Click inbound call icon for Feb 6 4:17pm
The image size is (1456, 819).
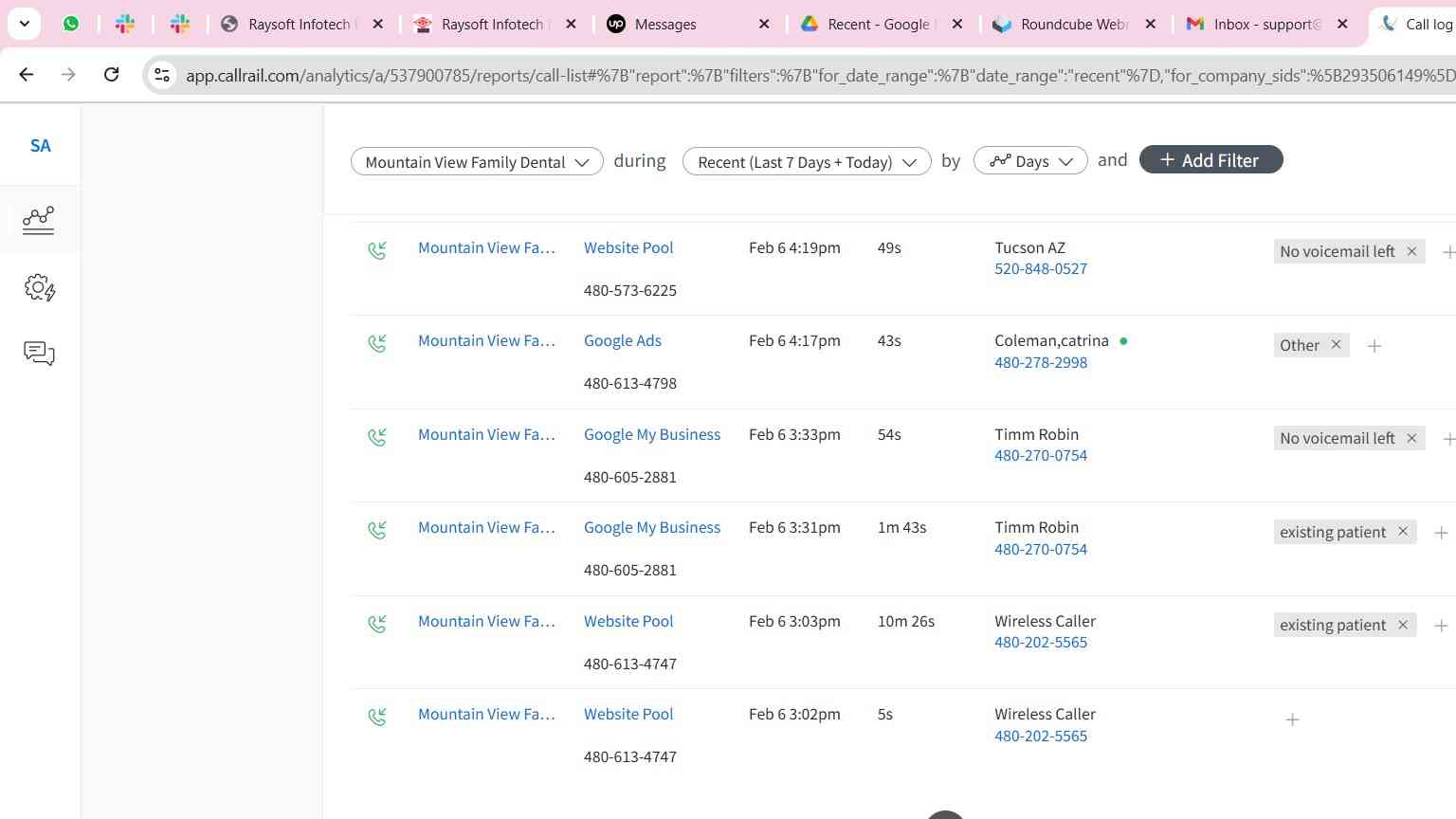coord(377,343)
